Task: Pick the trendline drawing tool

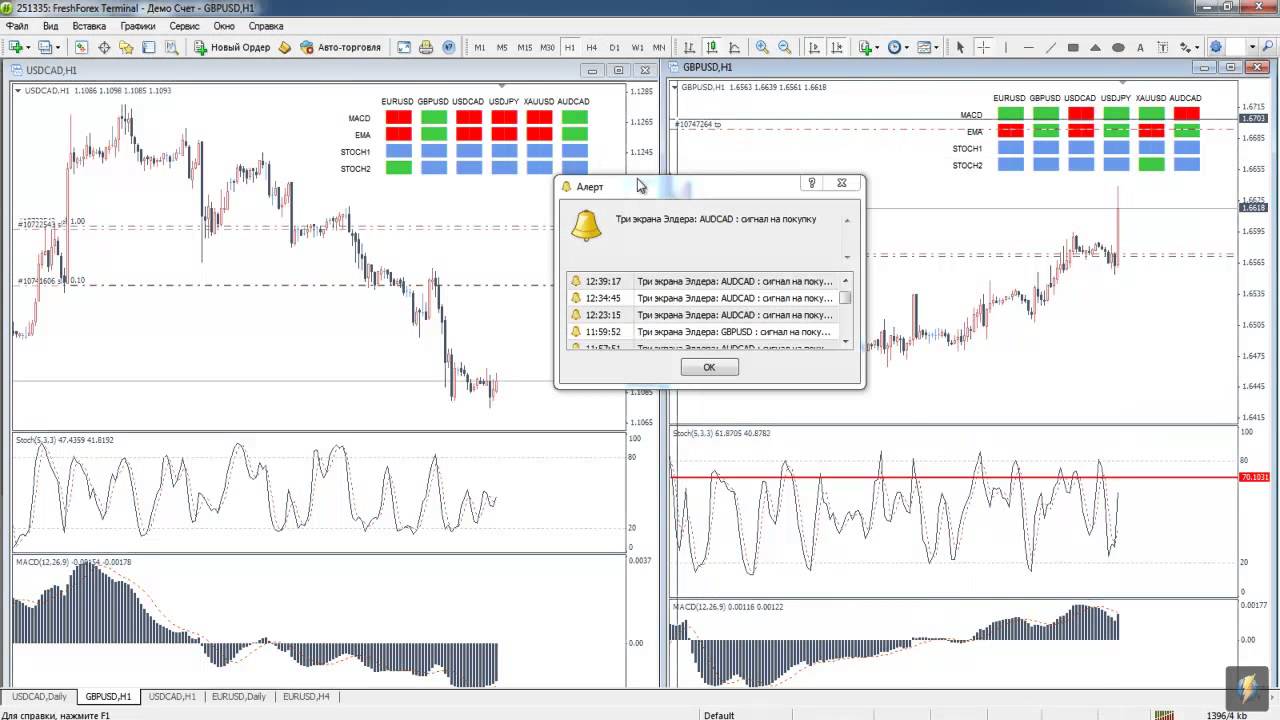Action: pyautogui.click(x=1050, y=47)
